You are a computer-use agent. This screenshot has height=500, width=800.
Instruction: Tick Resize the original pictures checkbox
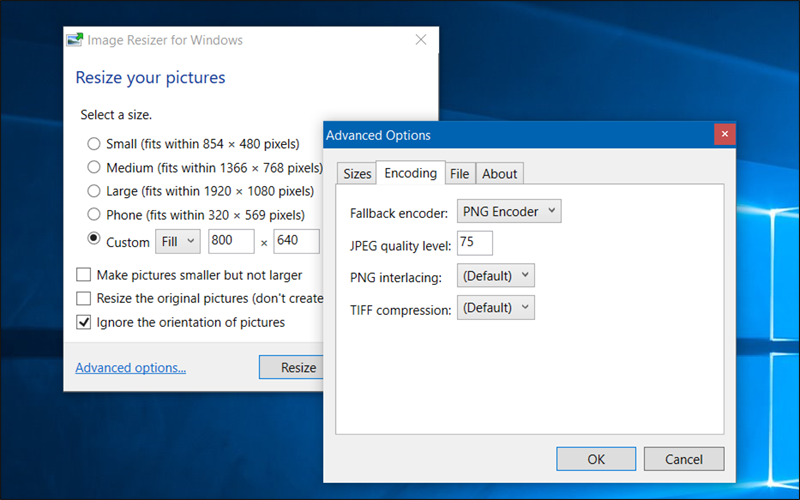click(x=83, y=298)
